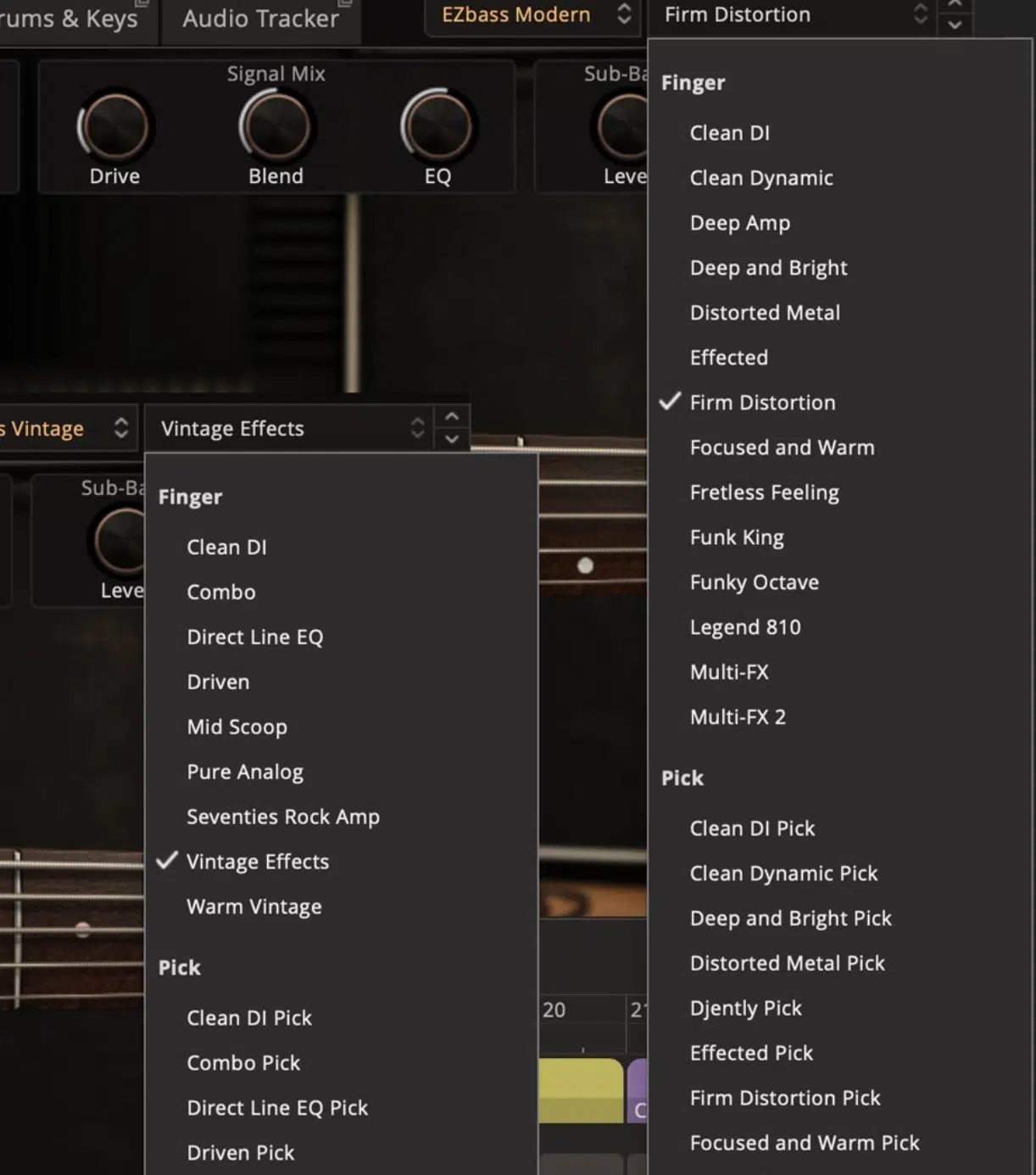Select the Funky Octave preset
The height and width of the screenshot is (1175, 1036).
(840, 582)
